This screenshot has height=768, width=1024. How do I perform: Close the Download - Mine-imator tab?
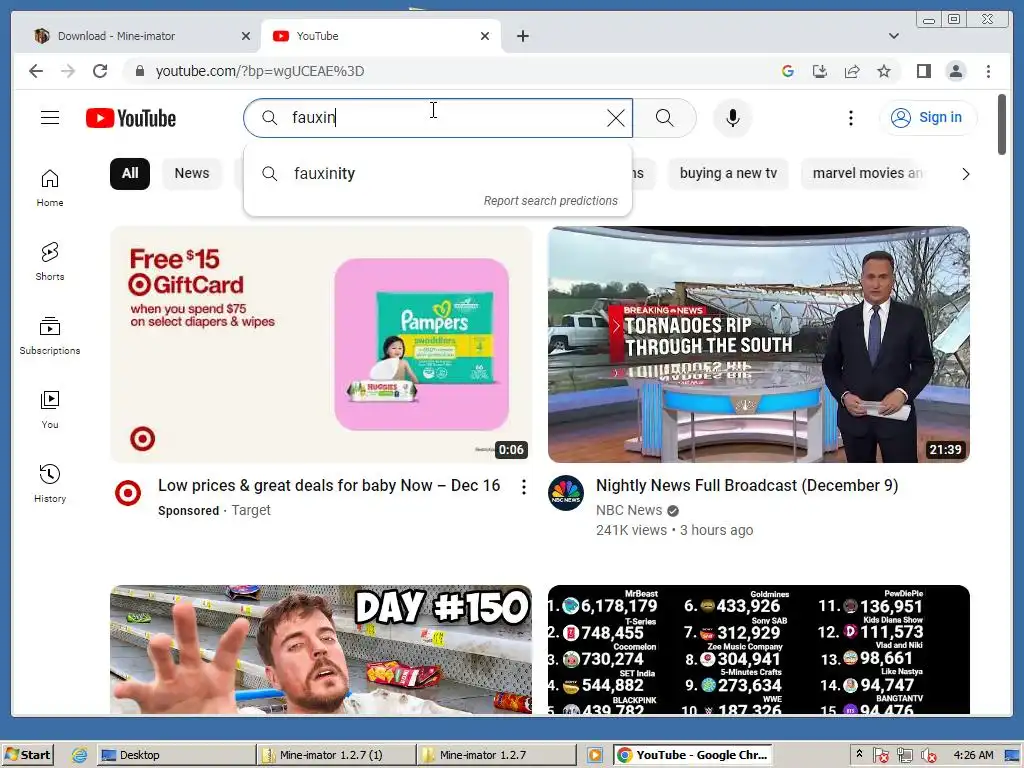coord(246,36)
